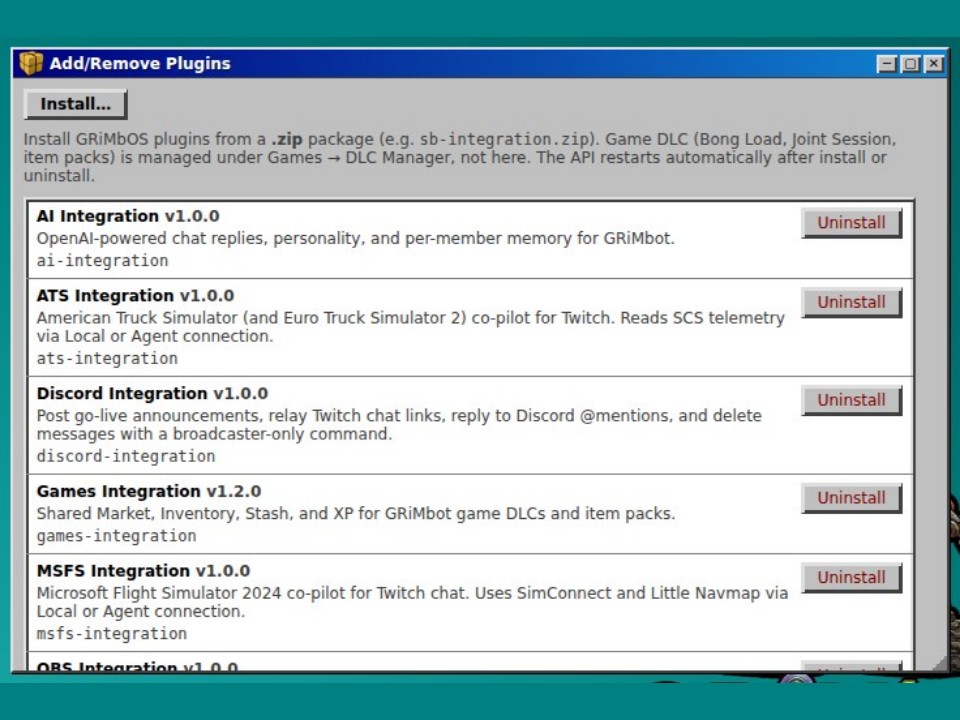The height and width of the screenshot is (720, 960).
Task: Click the "Add/Remove Plugins" window title
Action: pyautogui.click(x=140, y=64)
